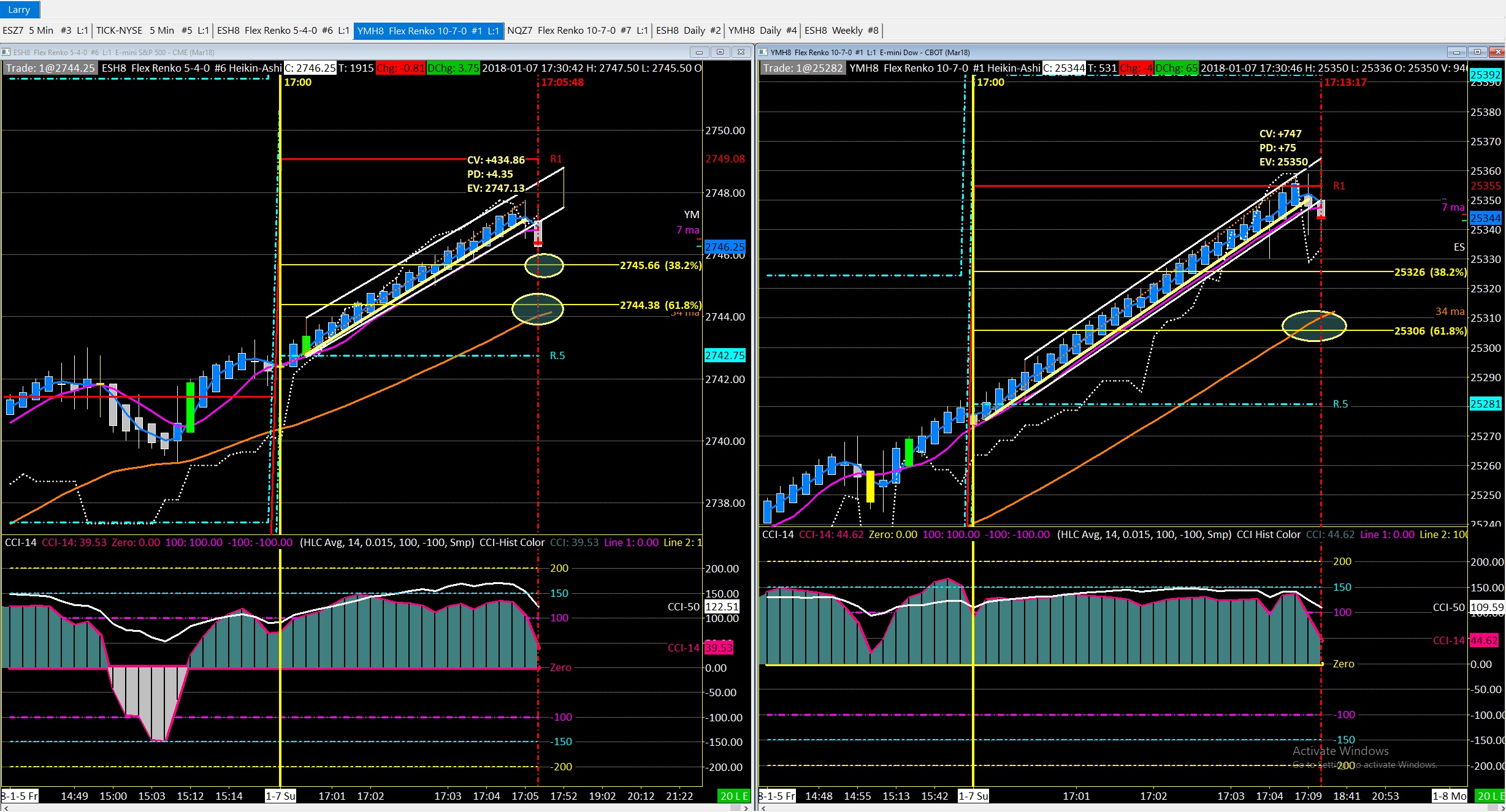Screen dimensions: 1506x812
Task: Open the ESZ7 5 Min #3 tab
Action: click(x=45, y=31)
